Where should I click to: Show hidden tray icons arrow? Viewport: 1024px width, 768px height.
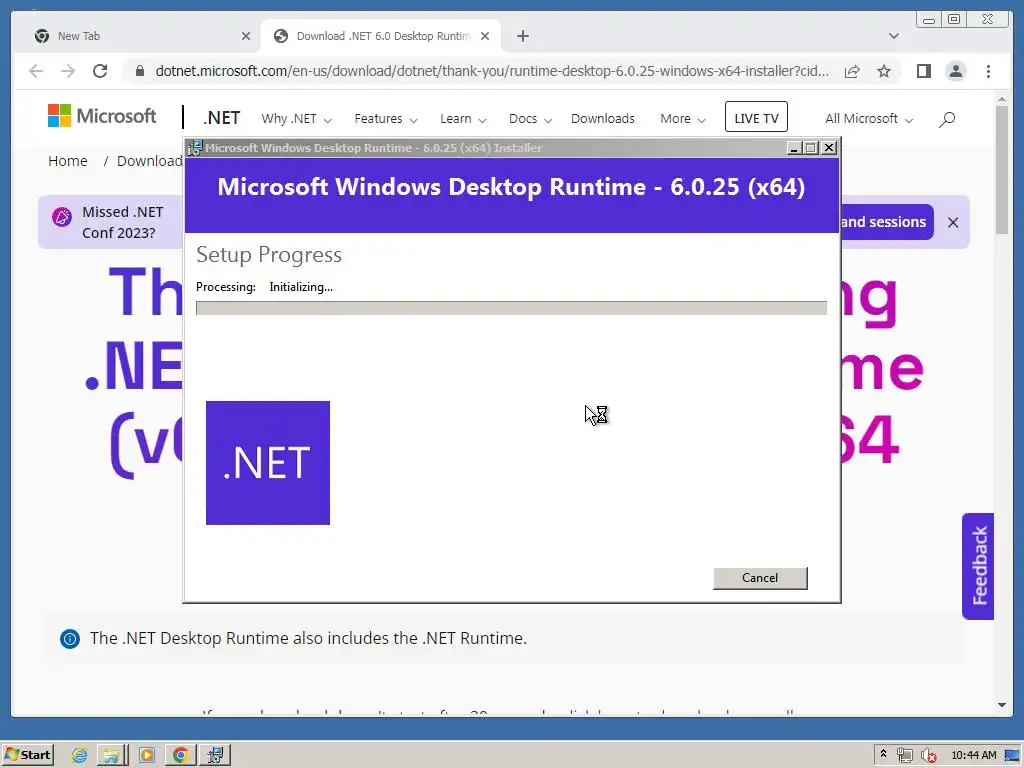[x=884, y=754]
